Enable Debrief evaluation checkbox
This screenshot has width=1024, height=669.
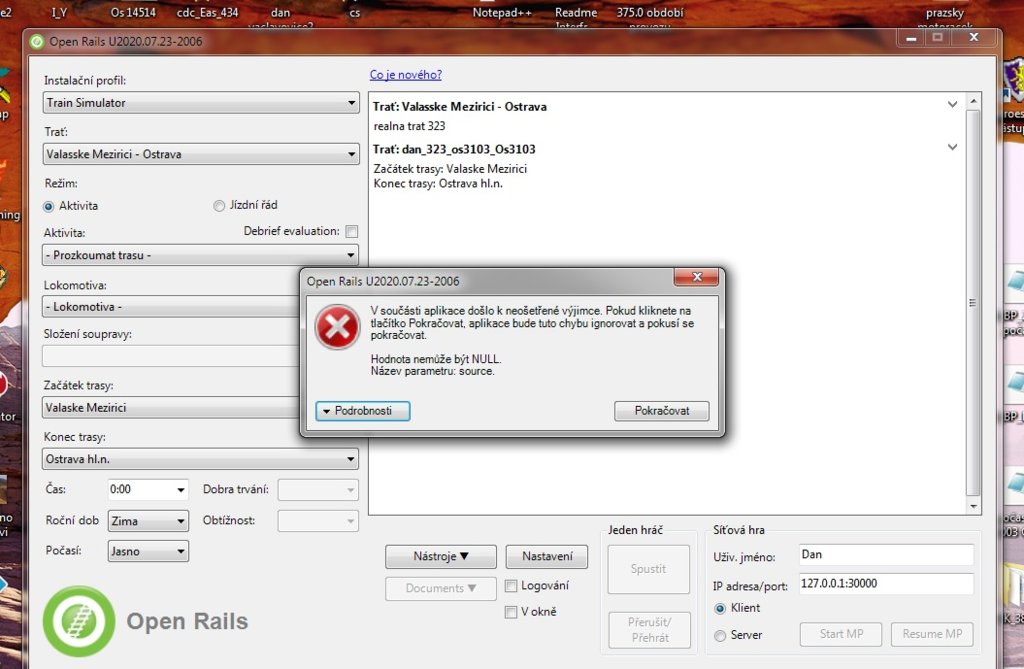point(351,231)
